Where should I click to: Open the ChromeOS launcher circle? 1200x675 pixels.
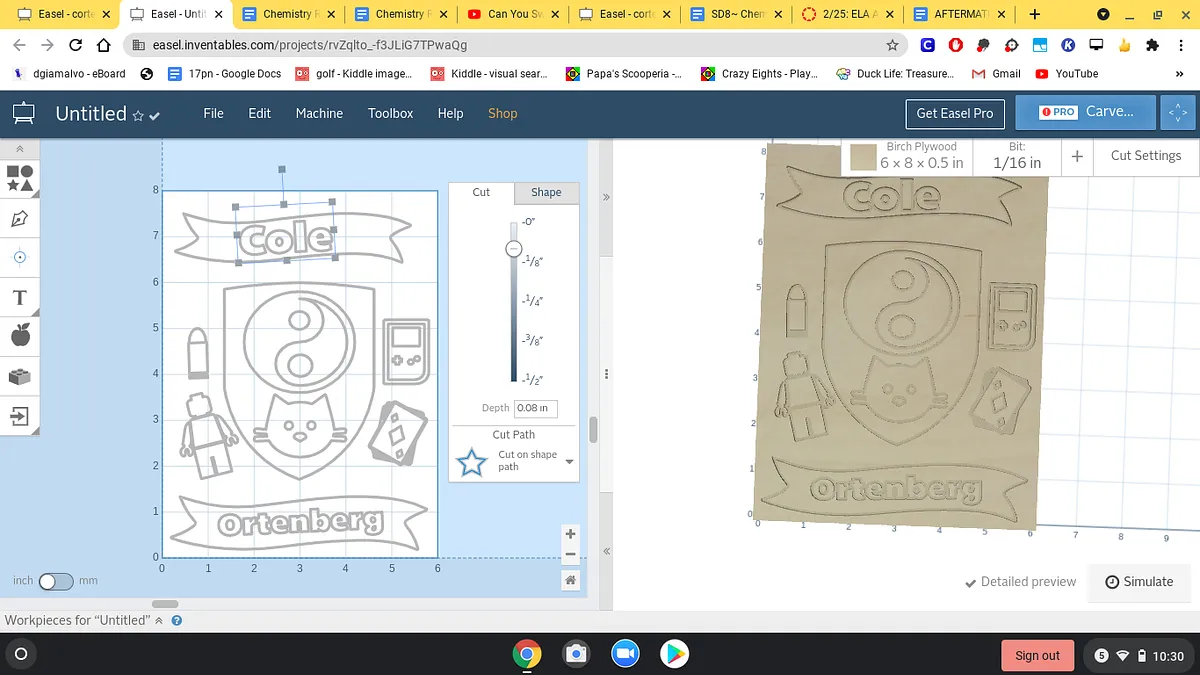click(x=20, y=655)
